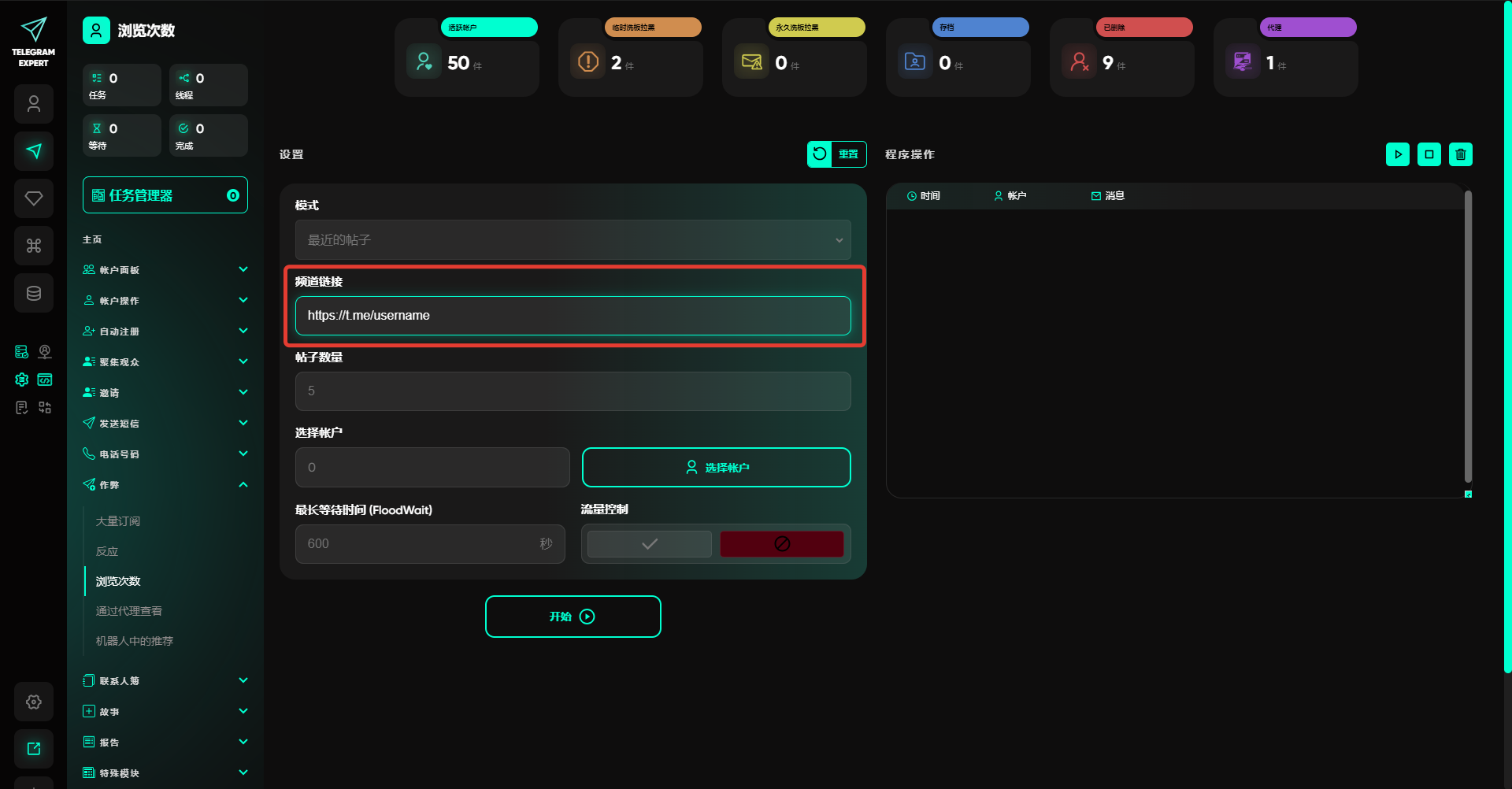Open the paper plane icon in left sidebar
Viewport: 1512px width, 789px height.
pyautogui.click(x=34, y=151)
